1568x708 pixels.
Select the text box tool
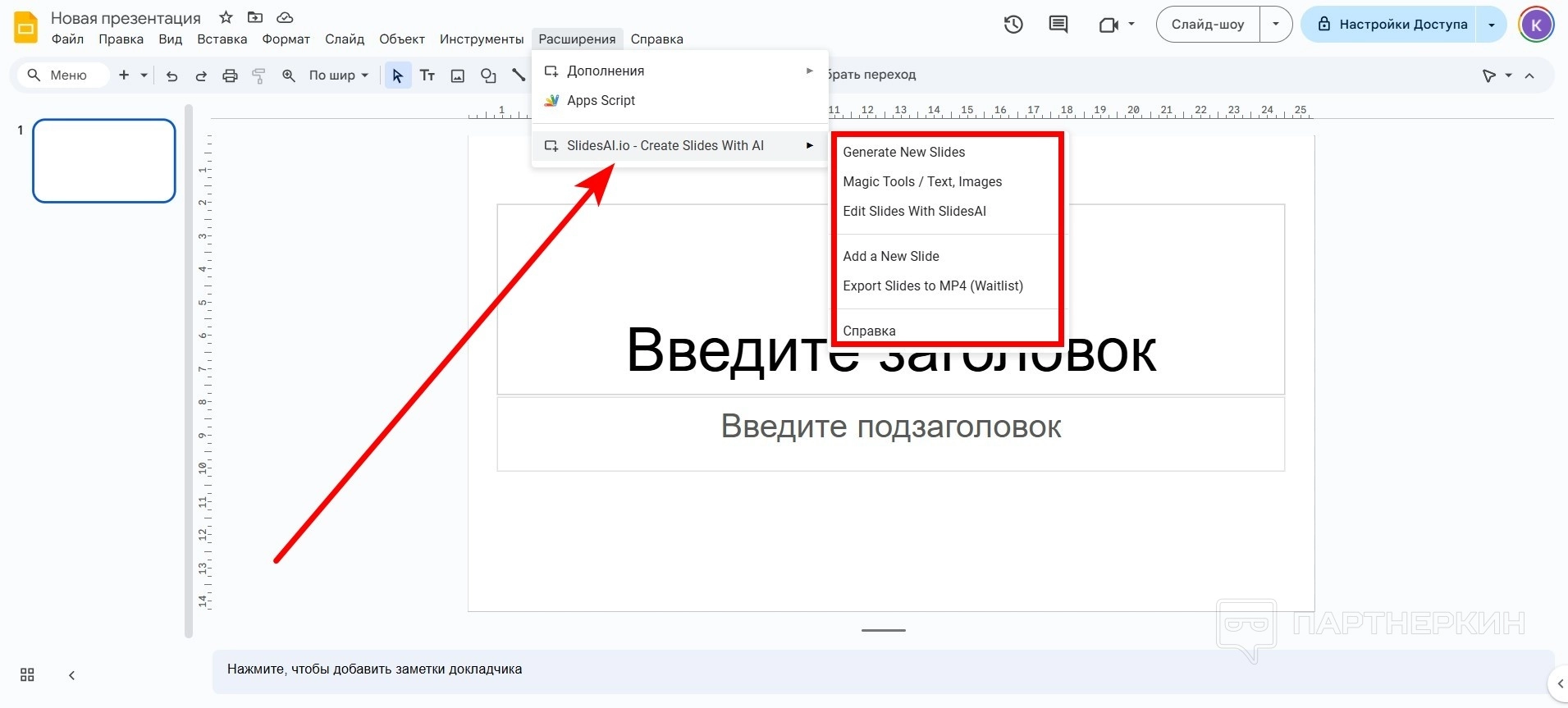(x=427, y=75)
